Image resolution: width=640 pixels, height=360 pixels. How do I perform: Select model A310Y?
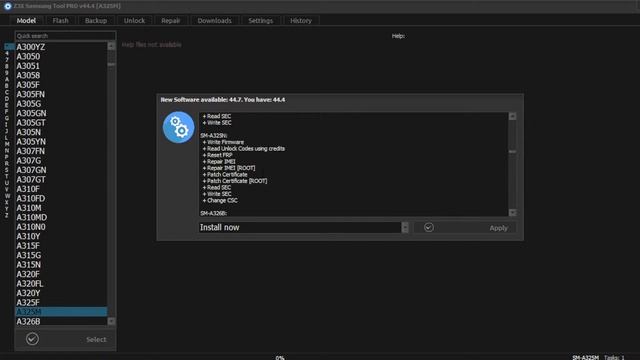click(61, 236)
